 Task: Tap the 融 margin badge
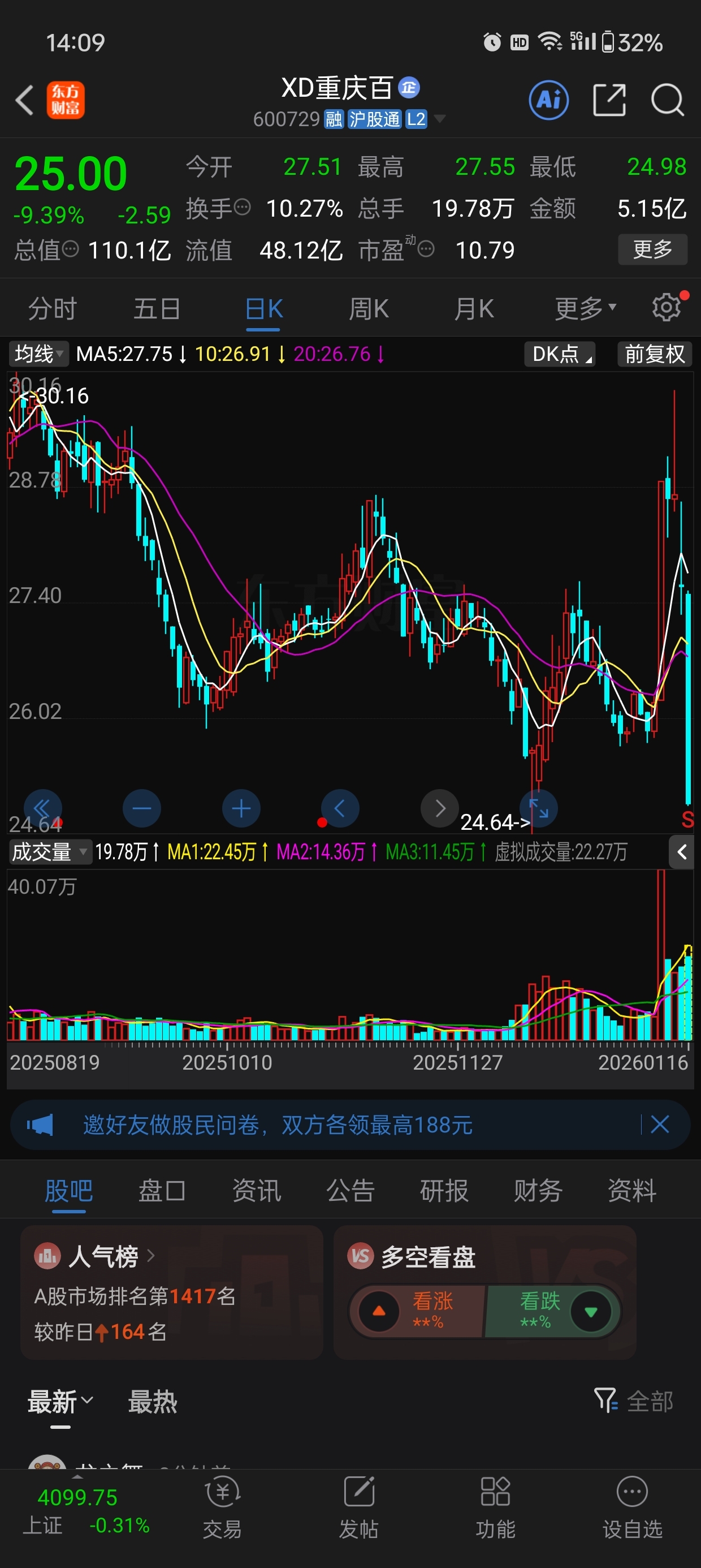334,119
